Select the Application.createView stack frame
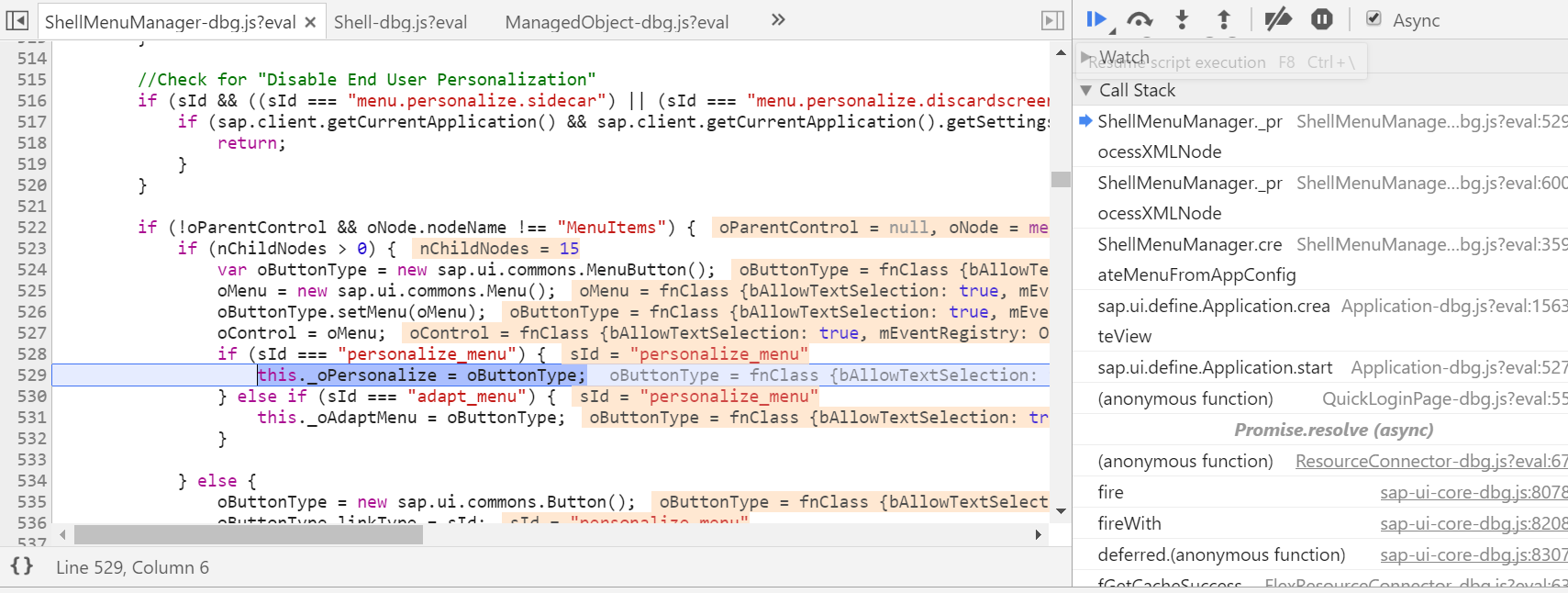Viewport: 1568px width, 593px height. (1321, 320)
